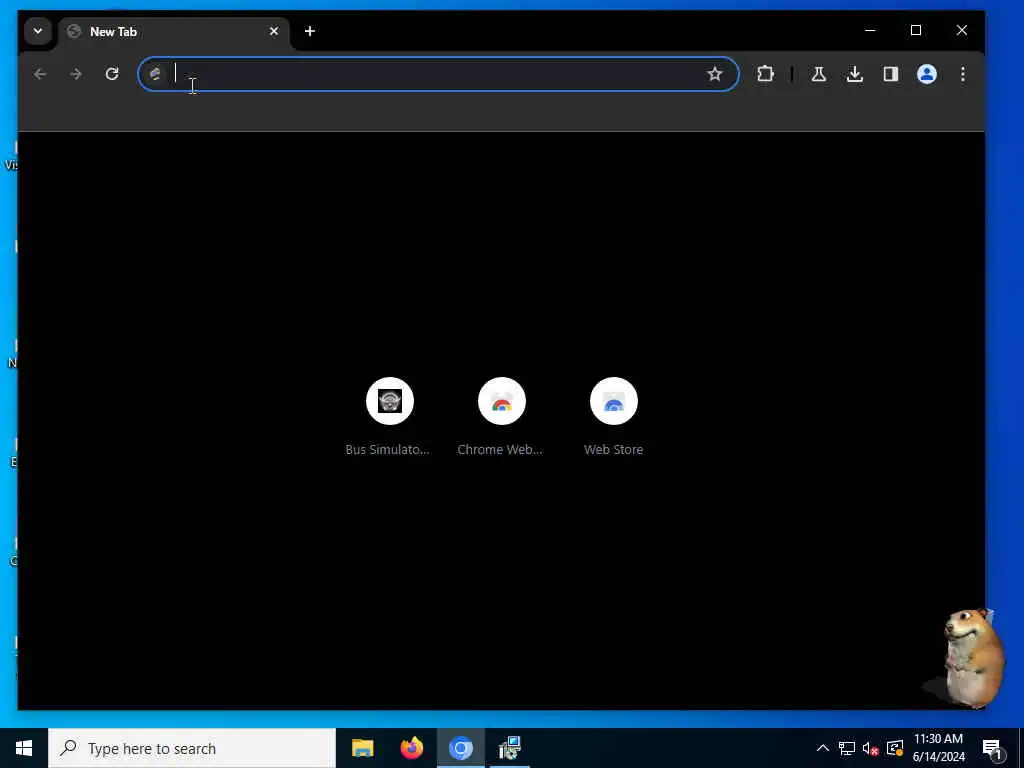This screenshot has height=768, width=1024.
Task: Open the Chrome Labs flask icon
Action: [819, 74]
